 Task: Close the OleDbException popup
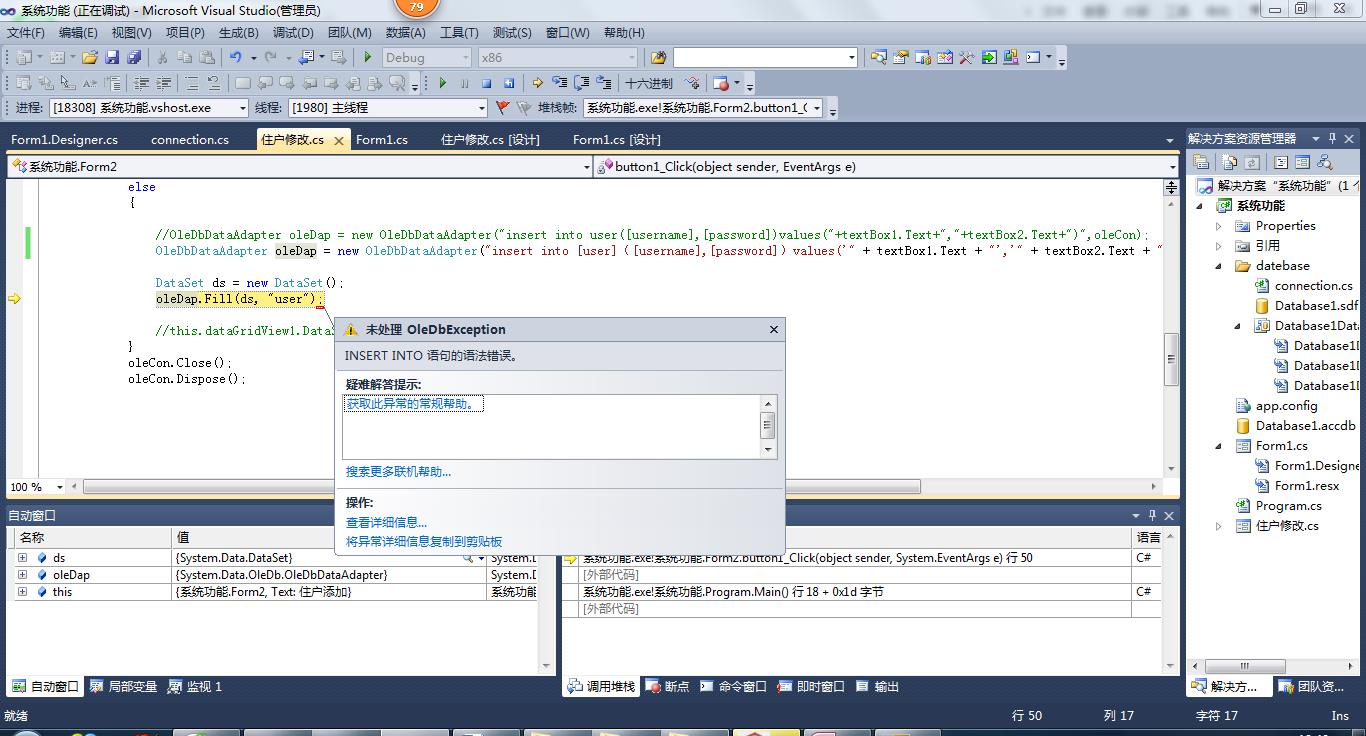click(773, 329)
